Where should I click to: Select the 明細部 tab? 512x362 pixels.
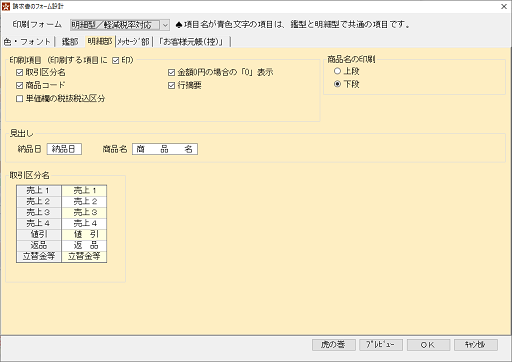point(100,41)
